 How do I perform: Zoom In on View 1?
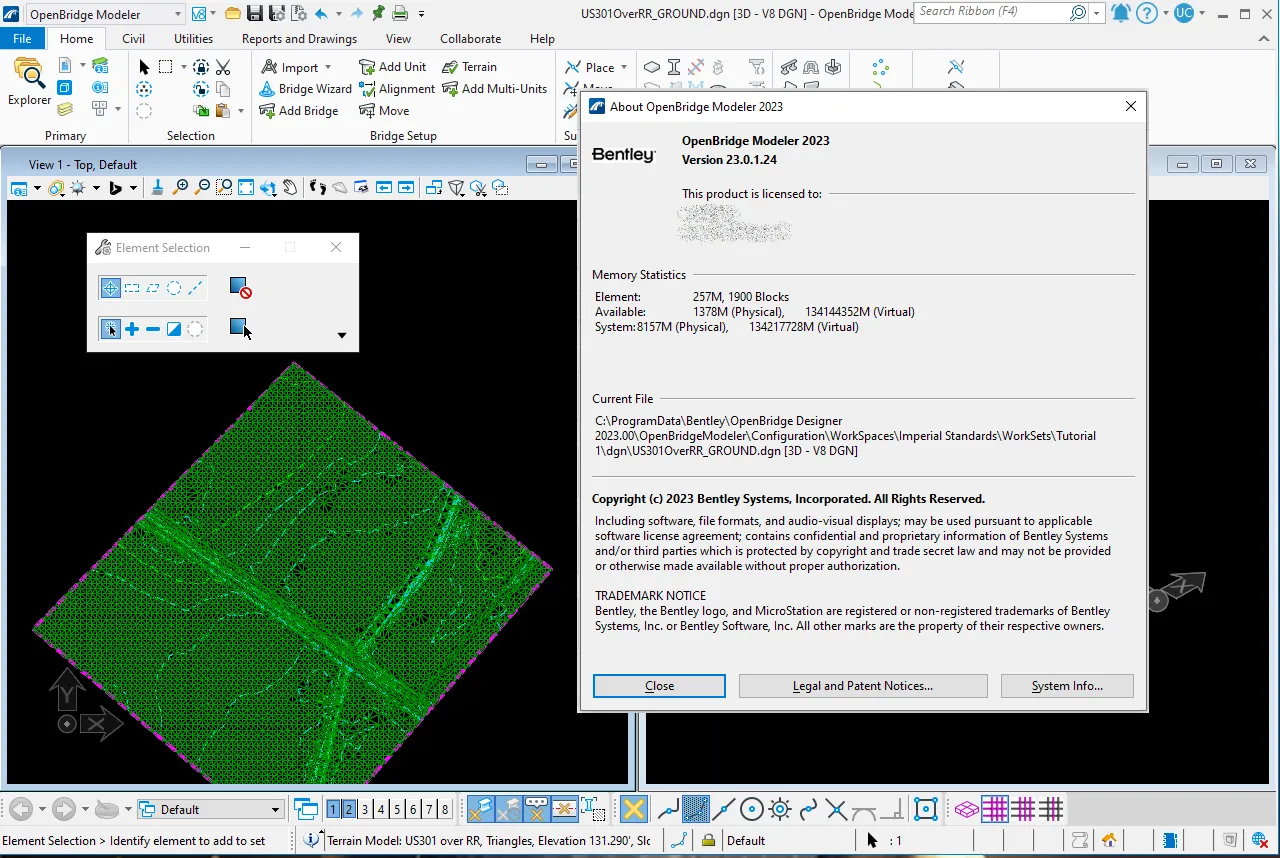pos(180,187)
